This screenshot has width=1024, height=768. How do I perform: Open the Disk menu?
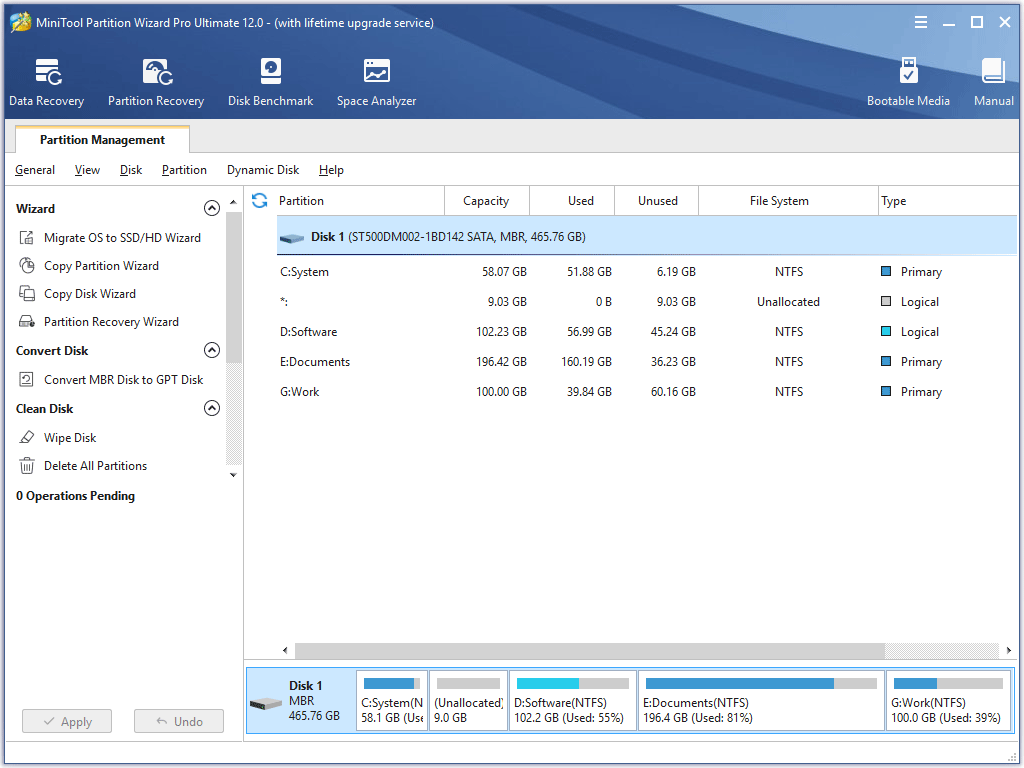(131, 170)
